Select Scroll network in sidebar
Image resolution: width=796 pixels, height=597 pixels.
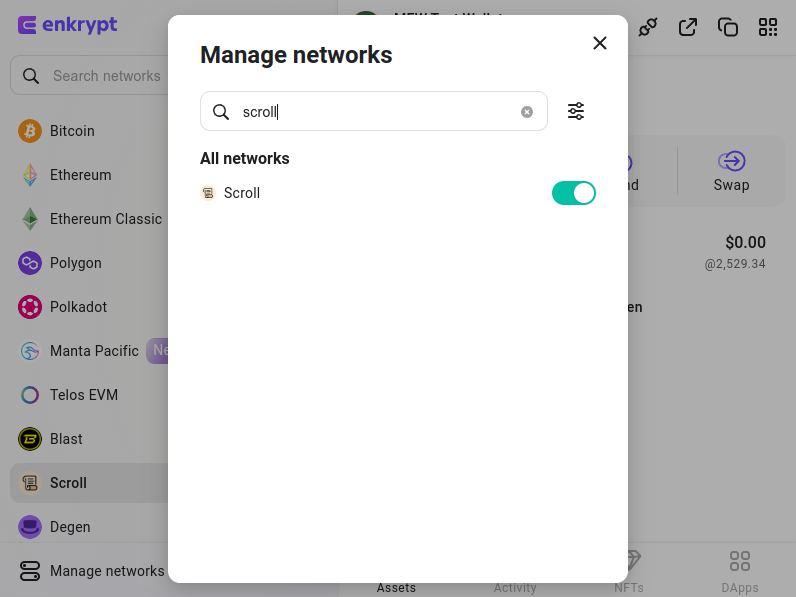pyautogui.click(x=89, y=483)
